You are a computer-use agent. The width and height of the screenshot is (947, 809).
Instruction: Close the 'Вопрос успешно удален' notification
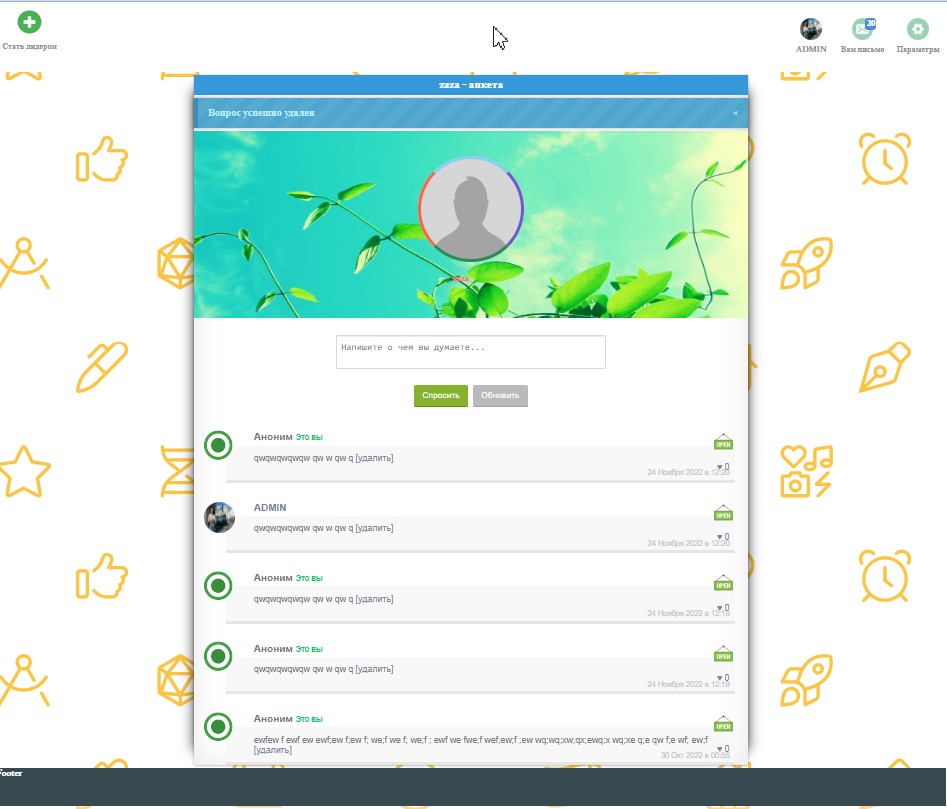(x=735, y=113)
